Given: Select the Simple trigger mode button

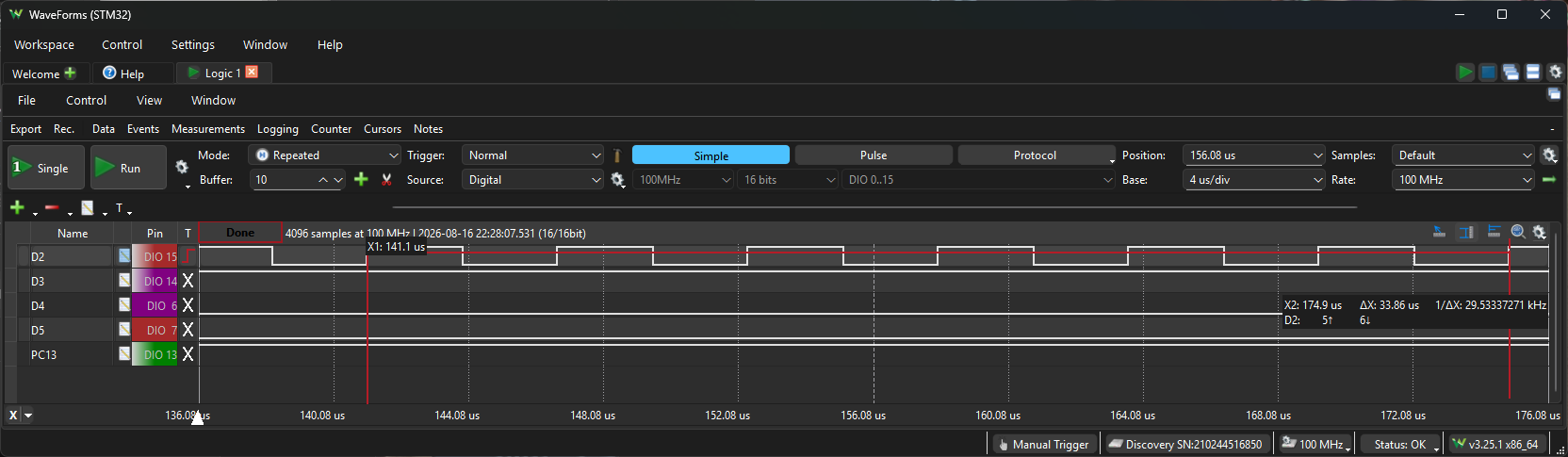Looking at the screenshot, I should point(710,155).
